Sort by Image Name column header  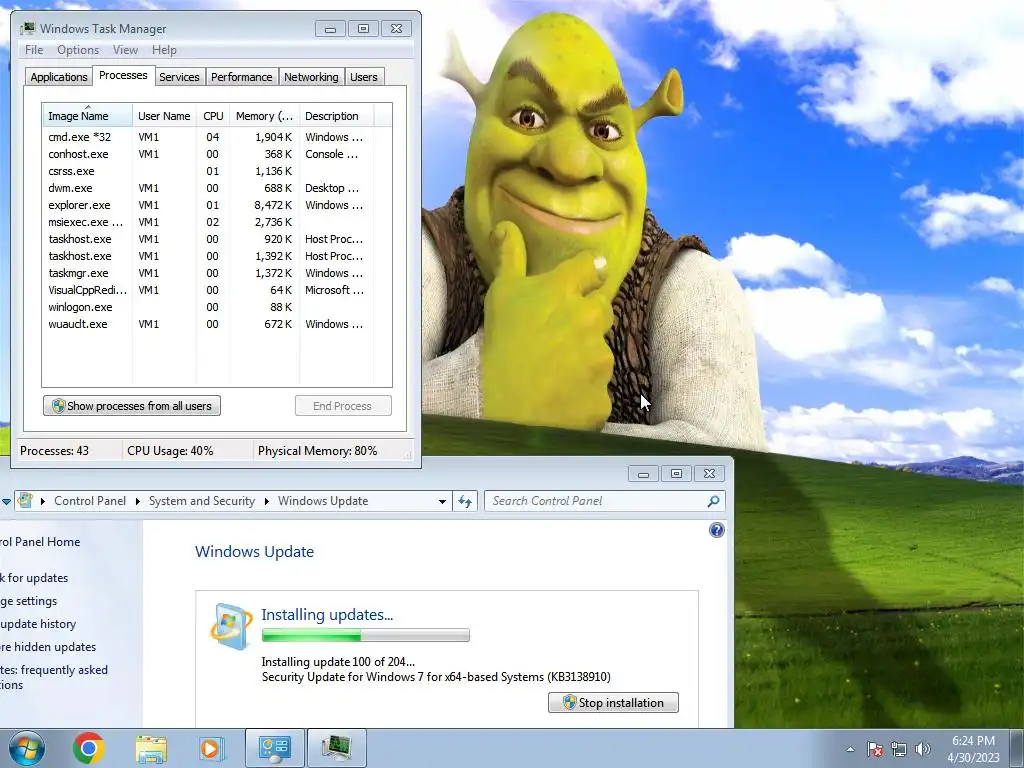87,116
